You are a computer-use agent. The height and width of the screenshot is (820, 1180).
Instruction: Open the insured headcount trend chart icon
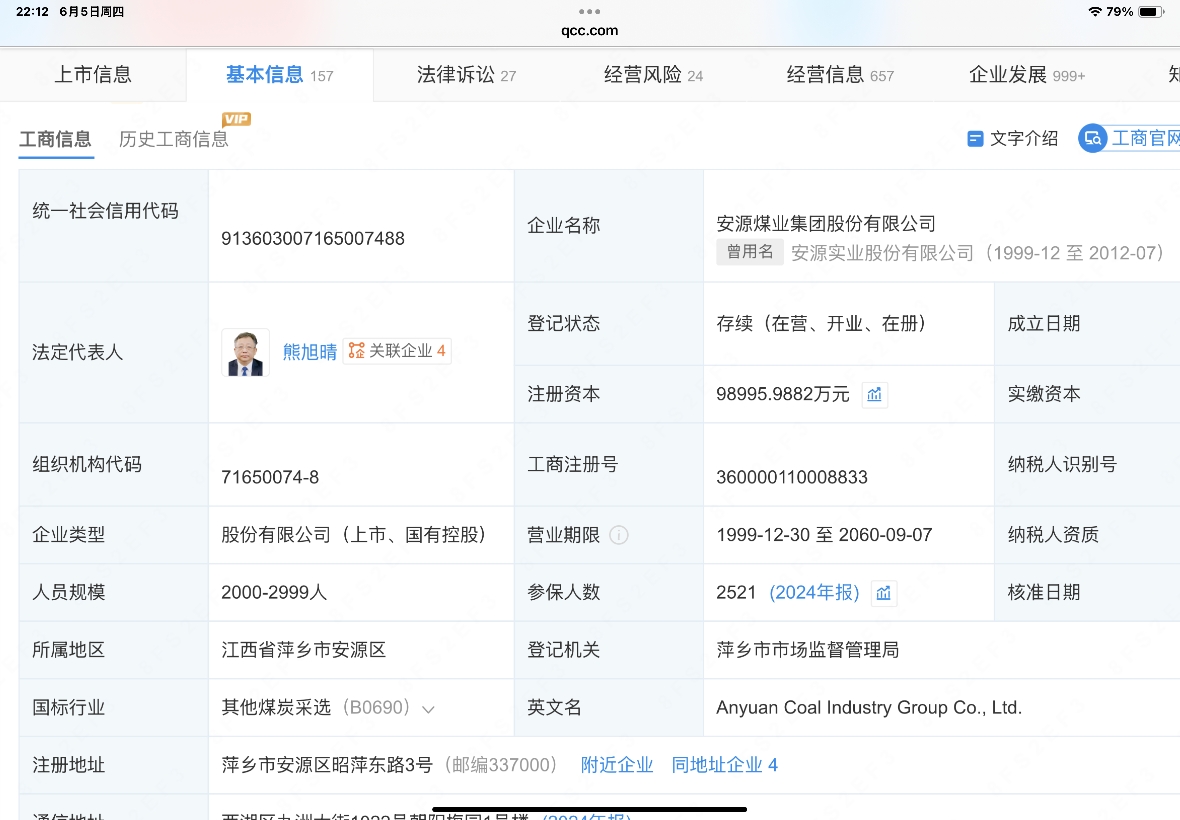(883, 593)
